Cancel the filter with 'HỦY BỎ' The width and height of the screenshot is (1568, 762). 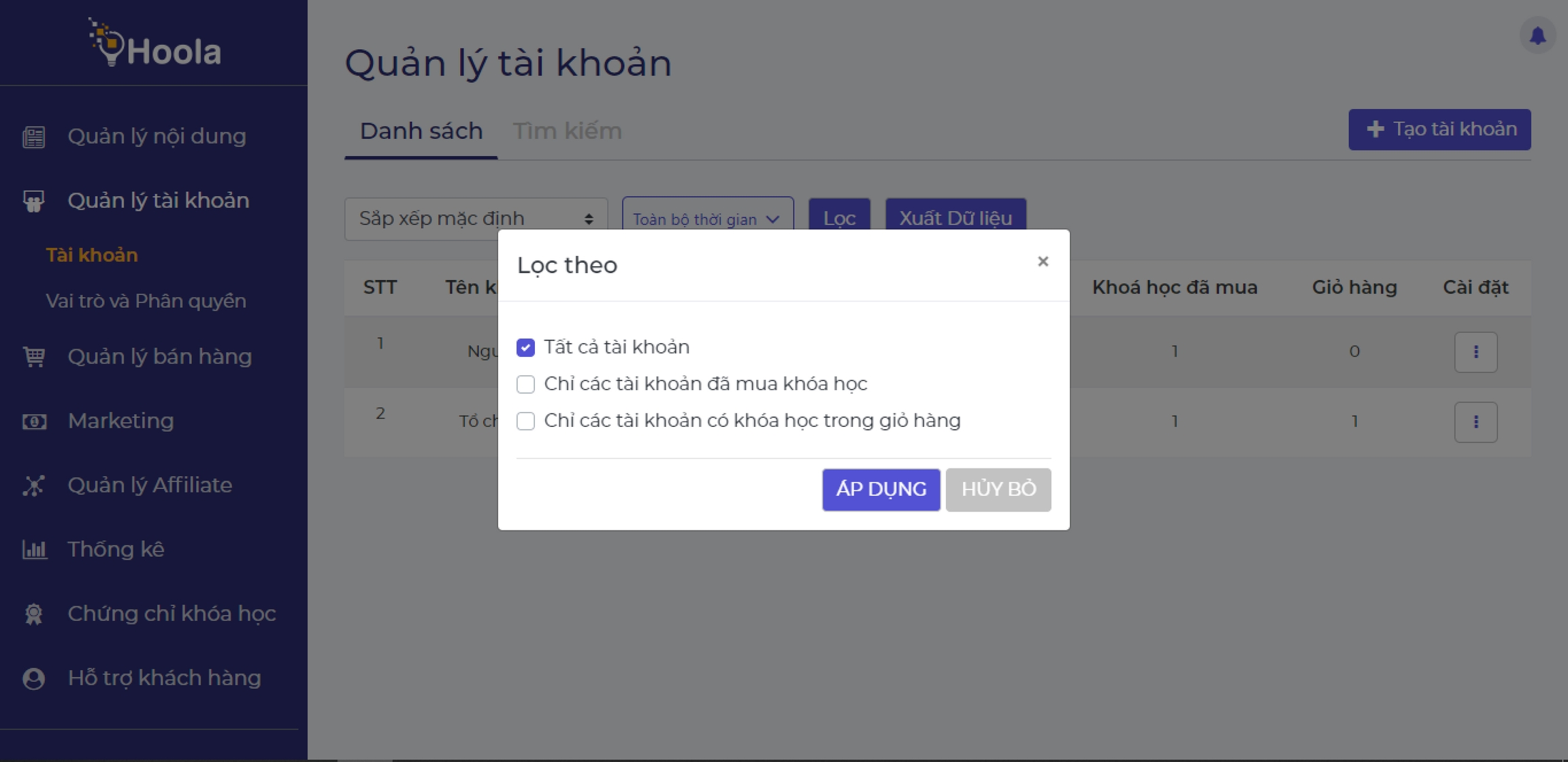click(x=998, y=490)
